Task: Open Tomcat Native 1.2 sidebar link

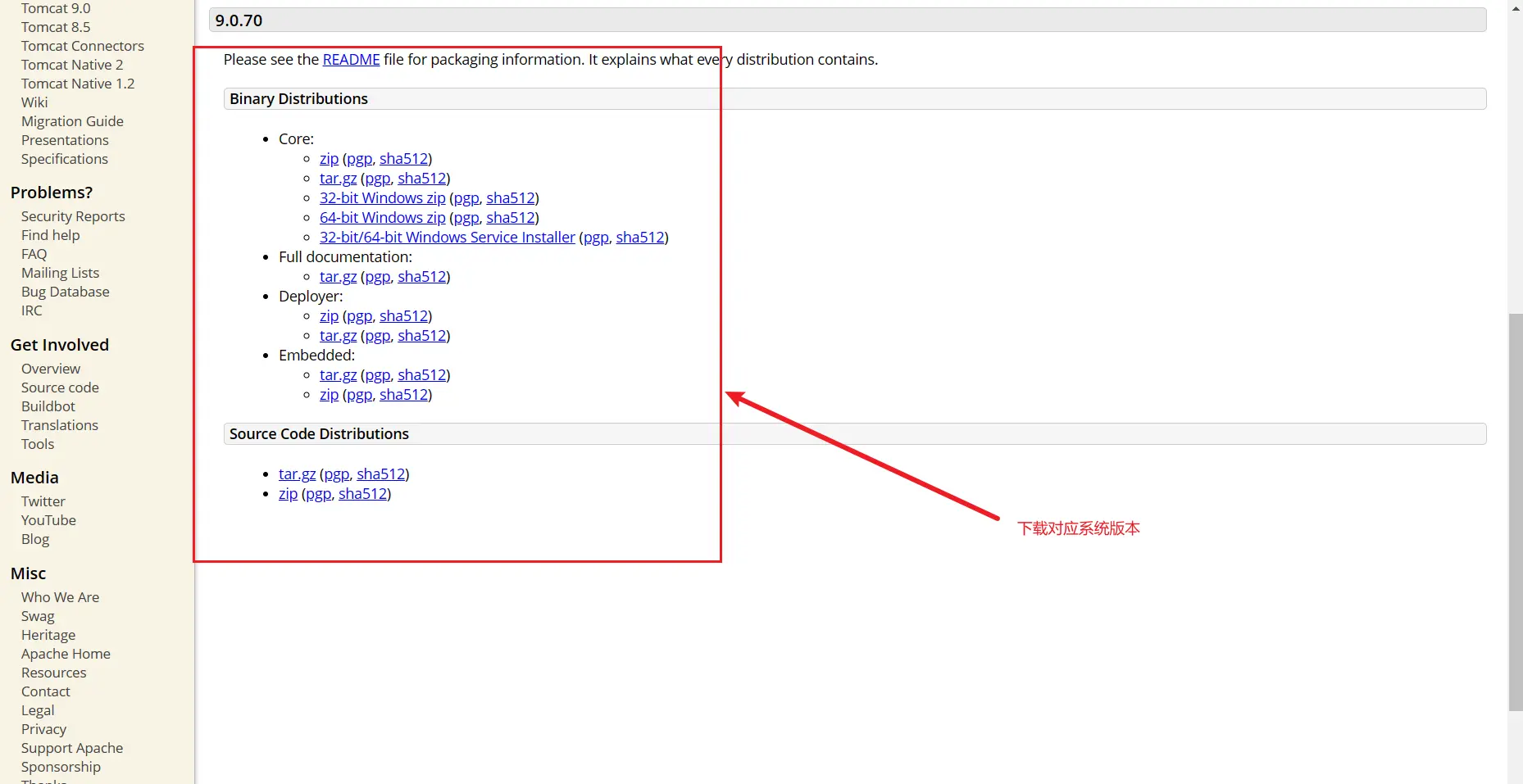Action: coord(78,84)
